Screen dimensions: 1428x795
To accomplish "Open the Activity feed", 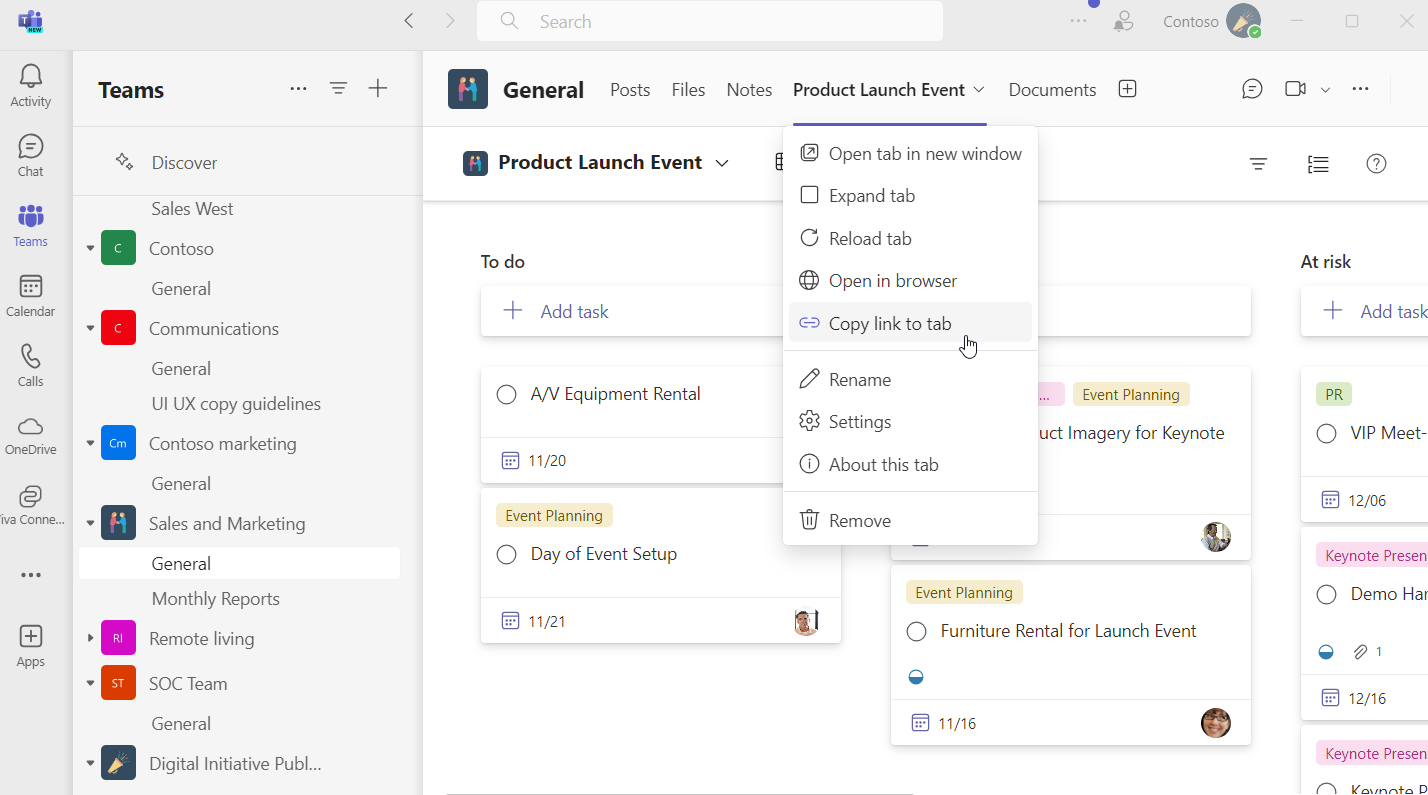I will tap(31, 85).
